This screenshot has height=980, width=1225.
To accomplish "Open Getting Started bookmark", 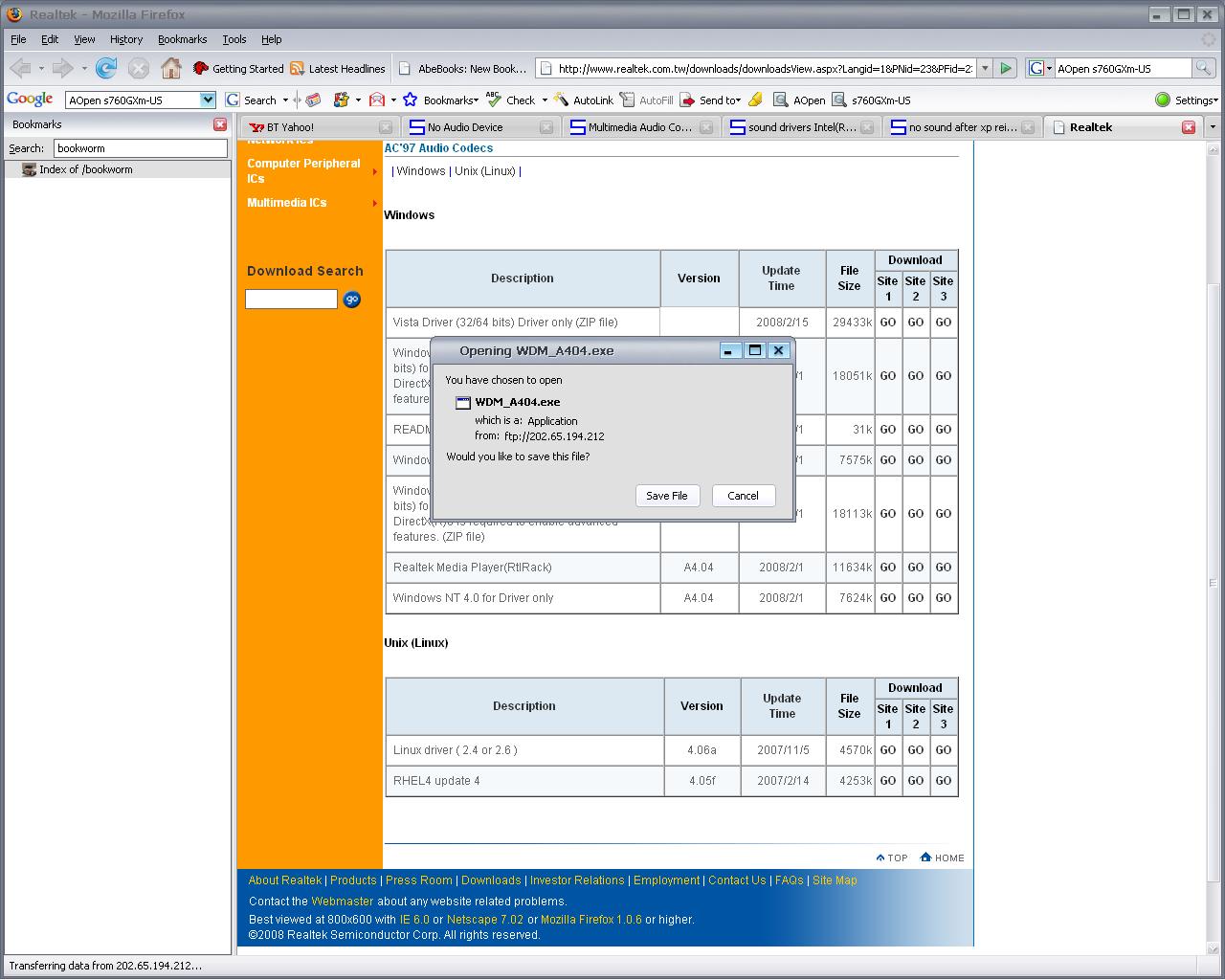I will click(238, 69).
